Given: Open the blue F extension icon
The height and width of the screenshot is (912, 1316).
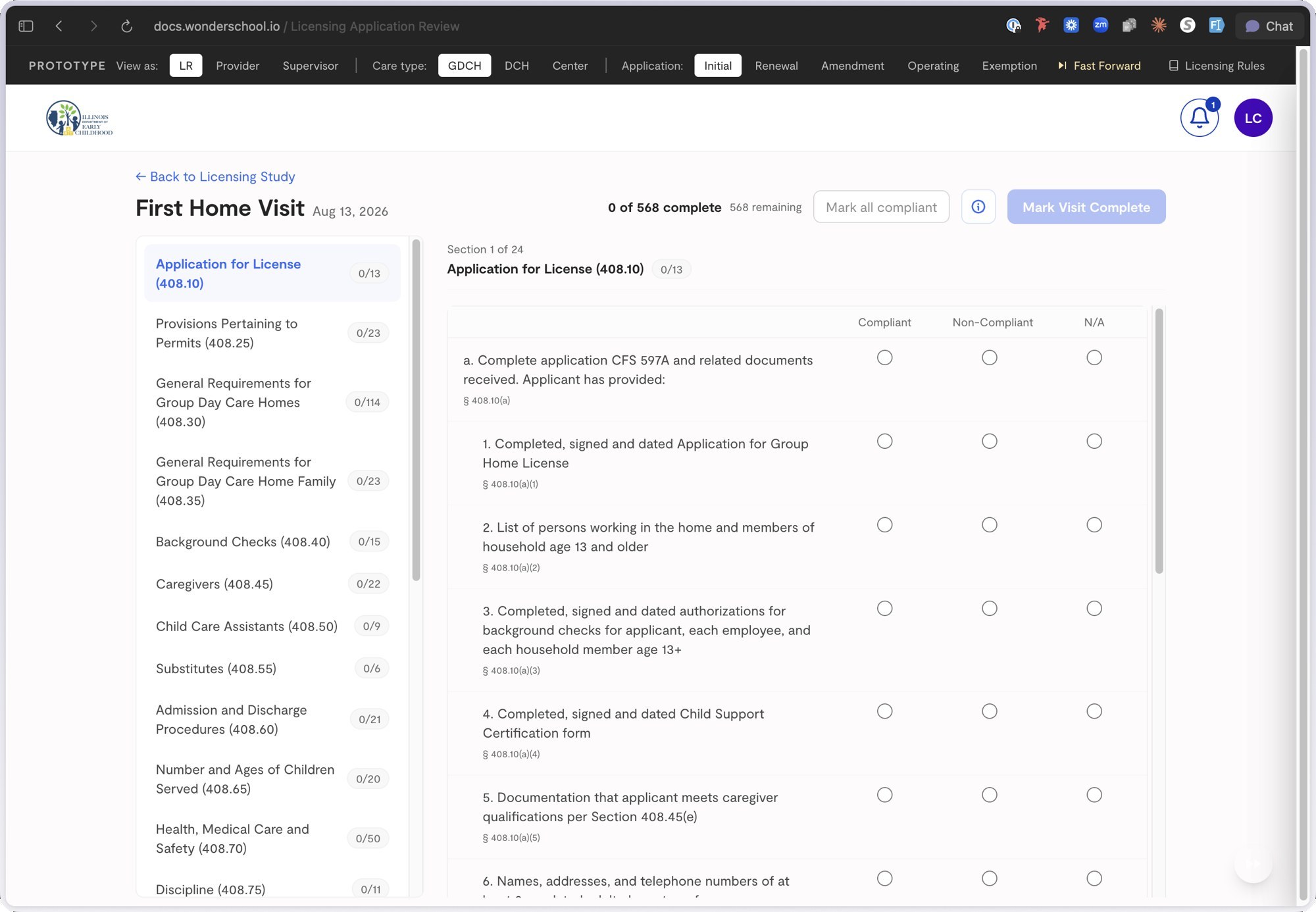Looking at the screenshot, I should 1216,26.
